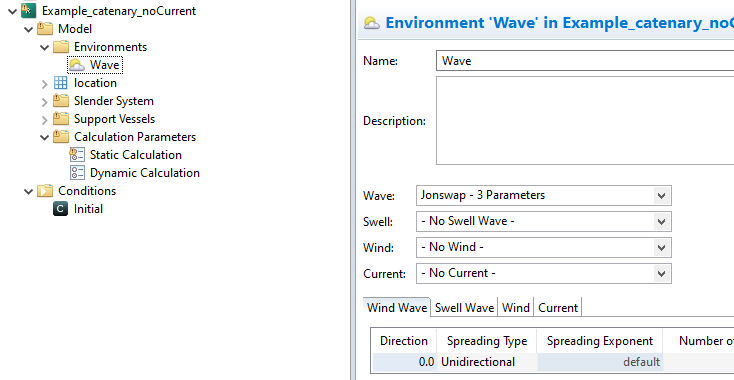Viewport: 734px width, 380px height.
Task: Switch to the Wind tab
Action: click(x=516, y=307)
